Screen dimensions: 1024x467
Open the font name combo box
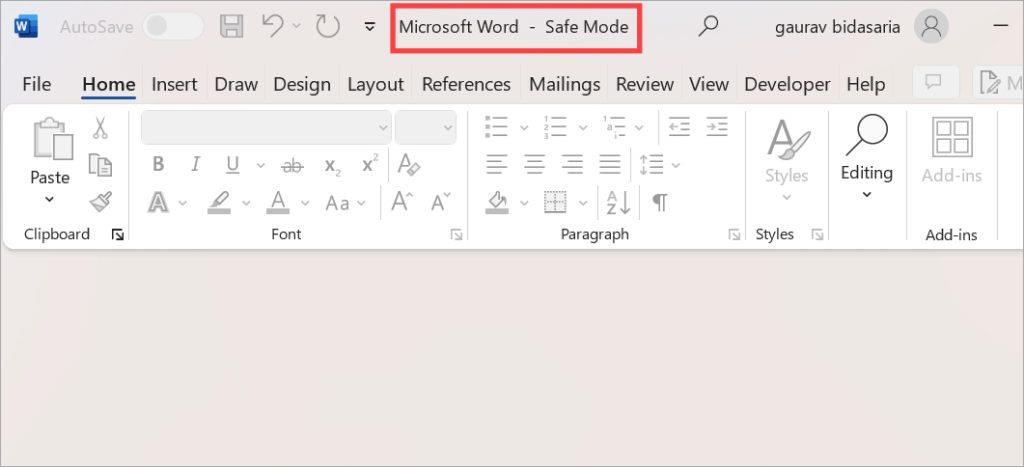pos(266,127)
